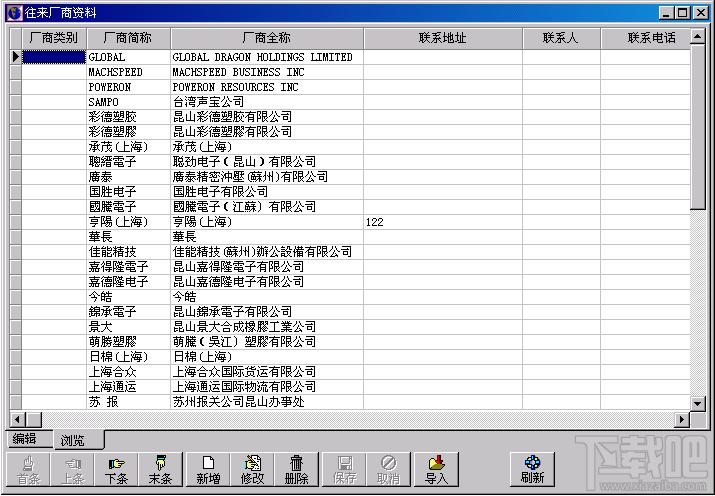Click current-row arrow indicator beside GLOBAL
Viewport: 715px width, 496px height.
(16, 57)
